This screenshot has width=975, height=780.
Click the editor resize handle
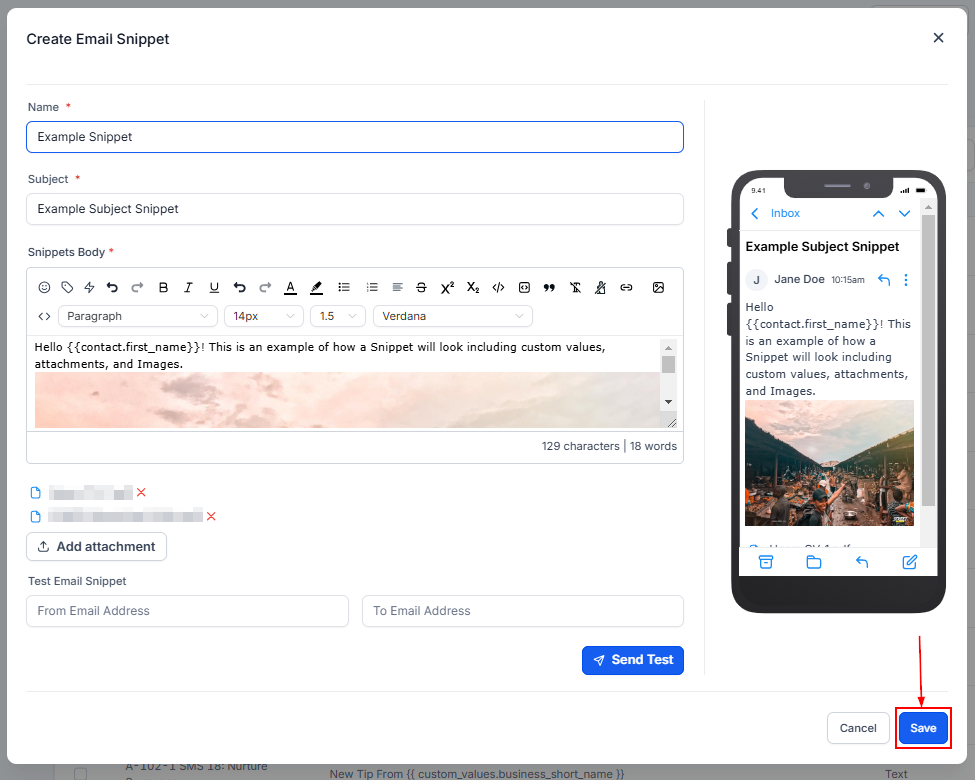click(x=672, y=423)
